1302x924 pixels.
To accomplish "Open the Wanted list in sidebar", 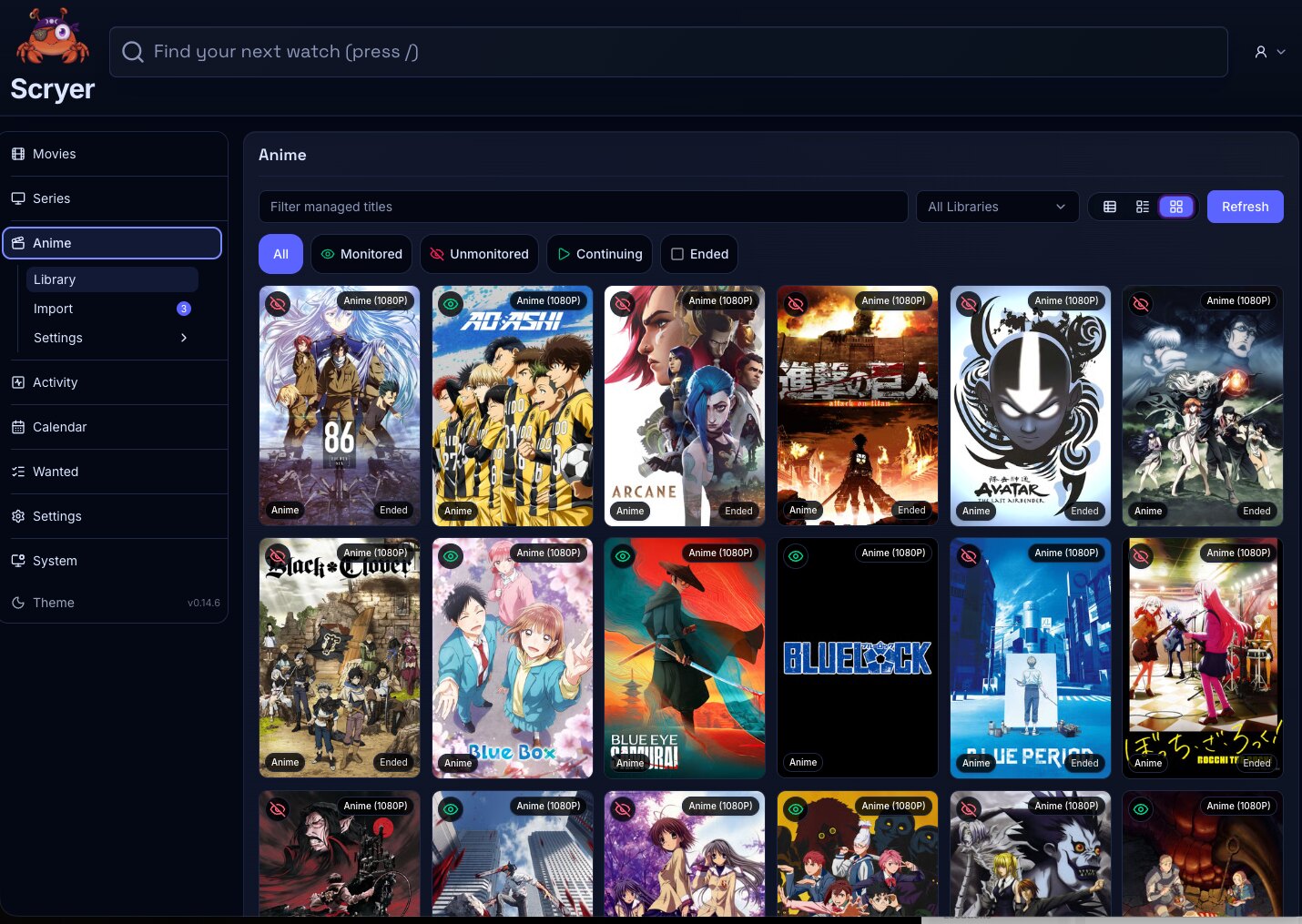I will point(114,472).
